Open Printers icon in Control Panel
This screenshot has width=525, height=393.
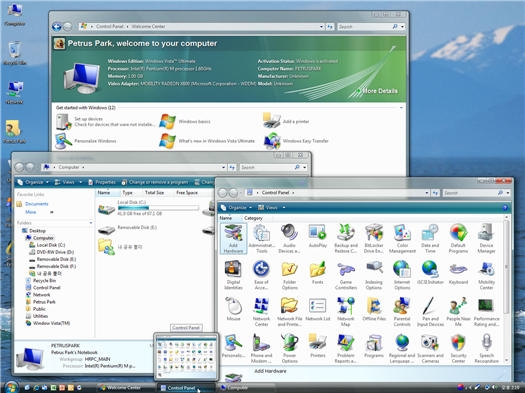[x=317, y=346]
